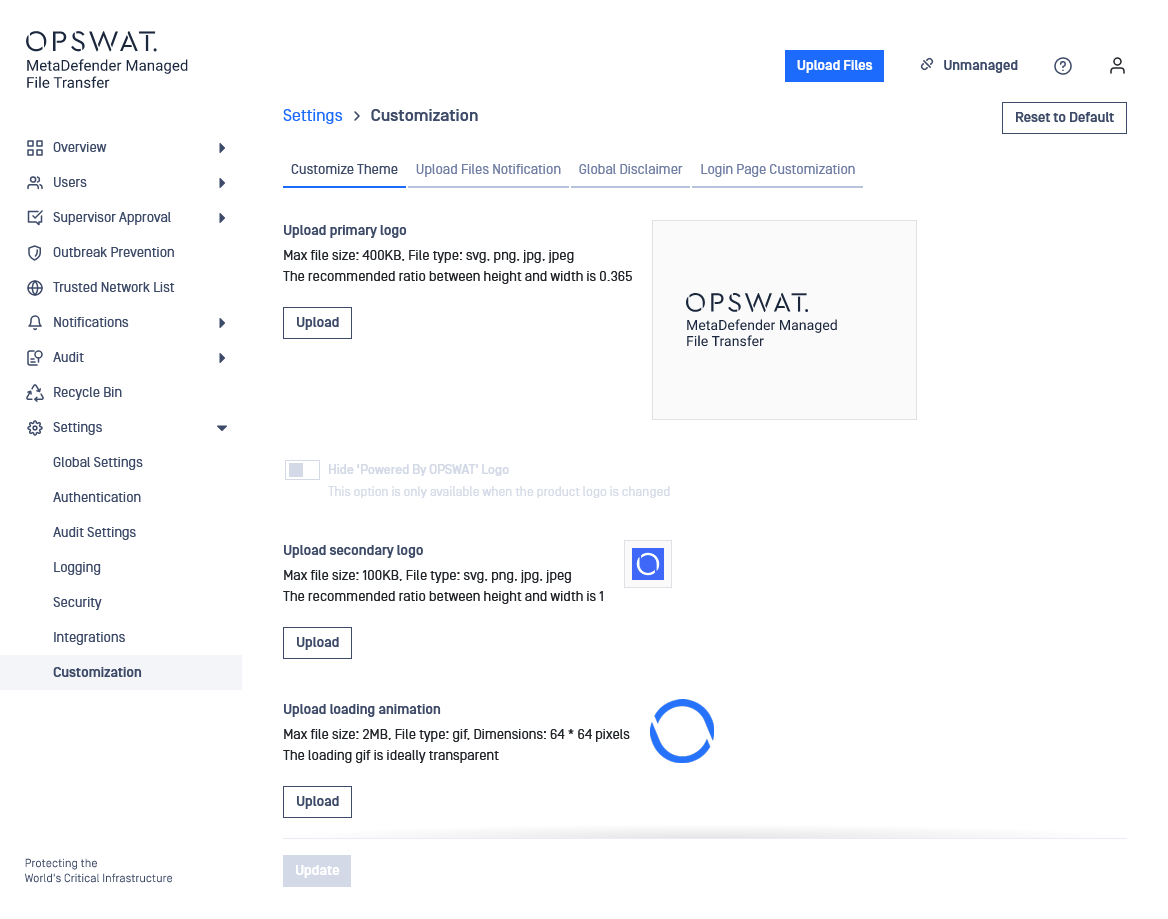Viewport: 1168px width, 919px height.
Task: Click the Audit icon in sidebar
Action: [34, 357]
